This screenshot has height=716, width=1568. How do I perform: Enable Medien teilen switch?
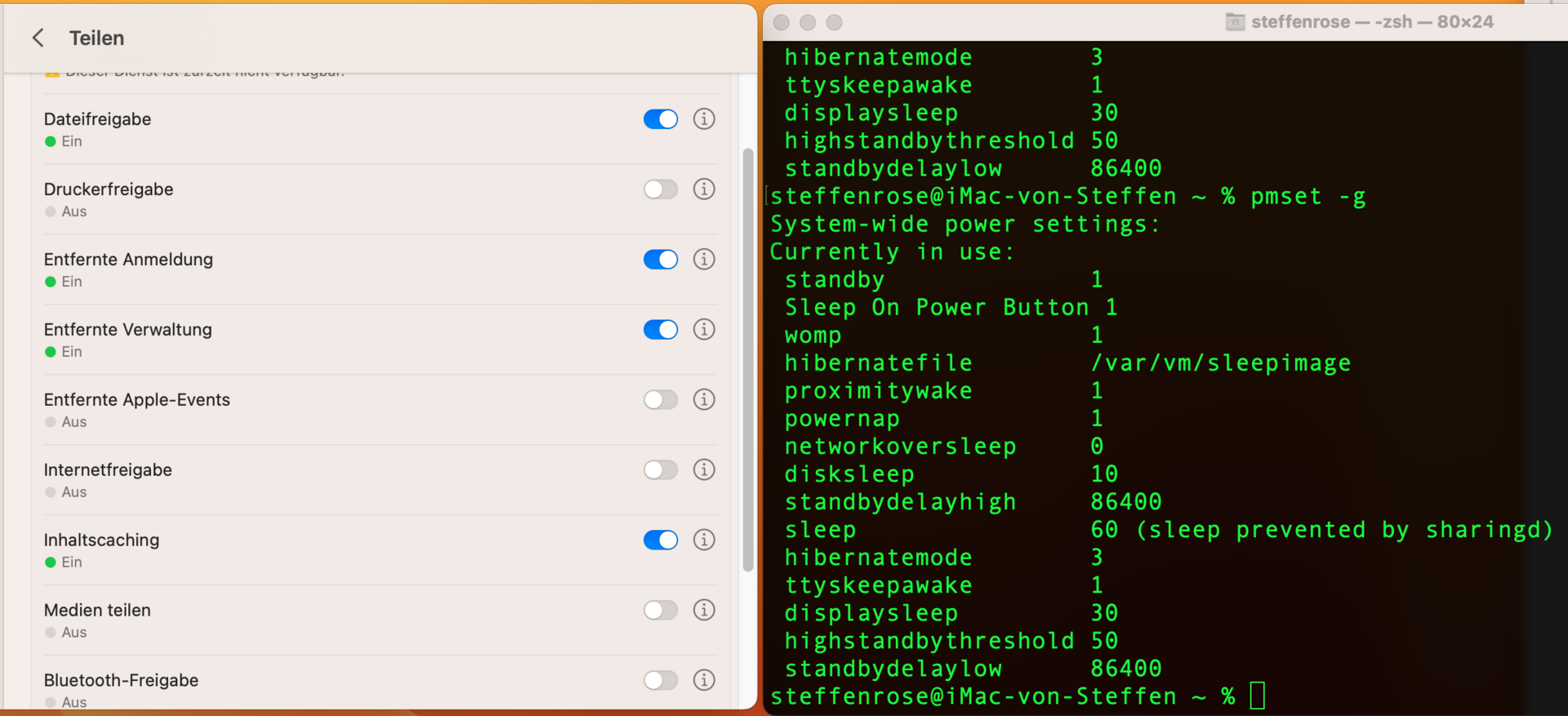pyautogui.click(x=661, y=611)
